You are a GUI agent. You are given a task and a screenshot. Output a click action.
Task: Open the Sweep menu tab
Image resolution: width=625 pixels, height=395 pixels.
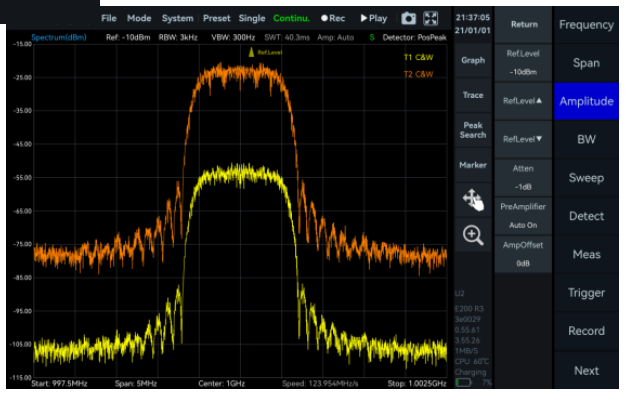pos(586,178)
